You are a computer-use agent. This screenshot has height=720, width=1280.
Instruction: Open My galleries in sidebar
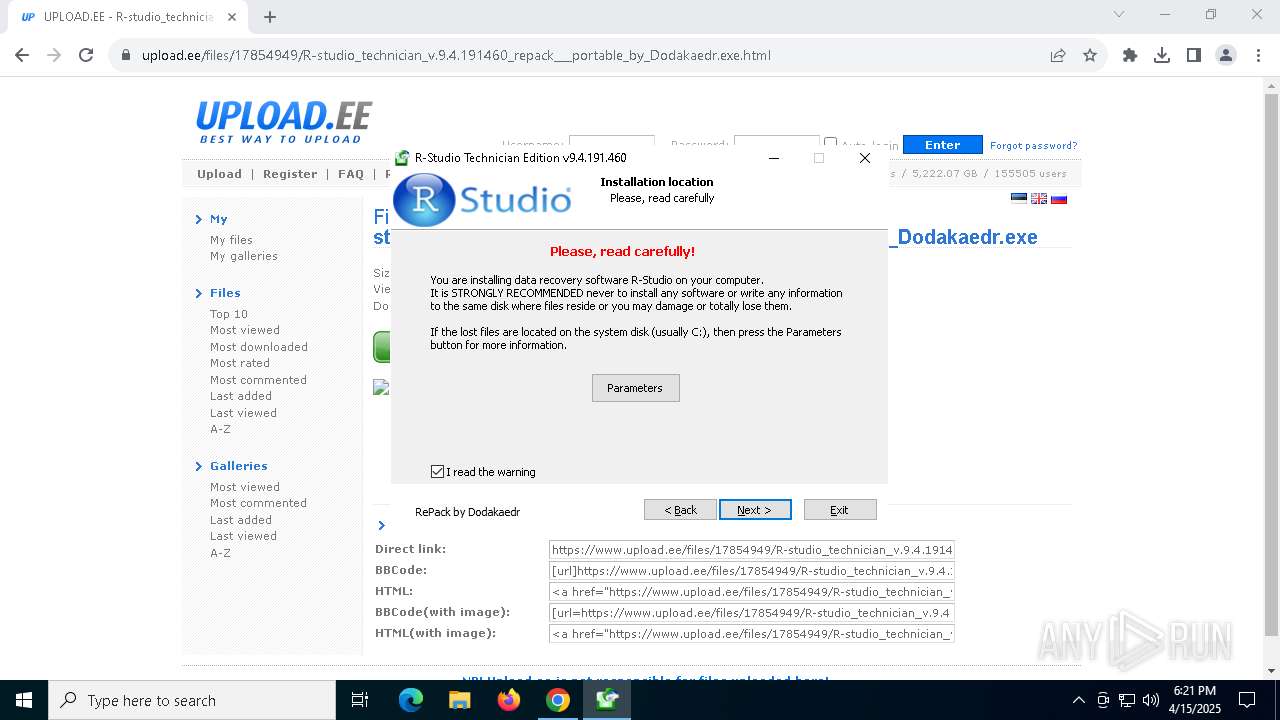pos(244,256)
